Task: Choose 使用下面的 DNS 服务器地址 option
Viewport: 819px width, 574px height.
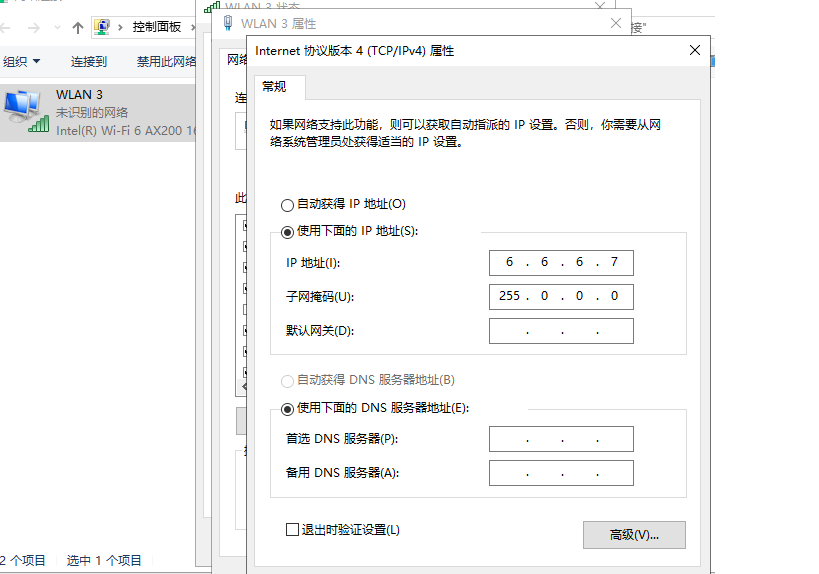Action: point(288,409)
